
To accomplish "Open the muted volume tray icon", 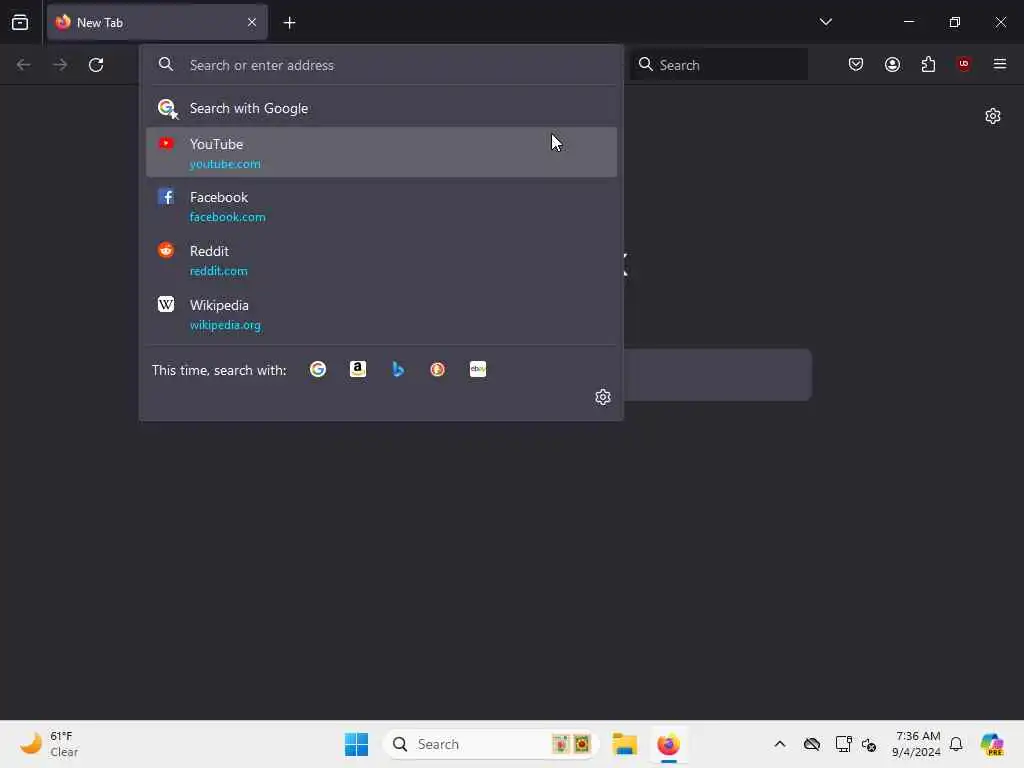I will coord(869,744).
